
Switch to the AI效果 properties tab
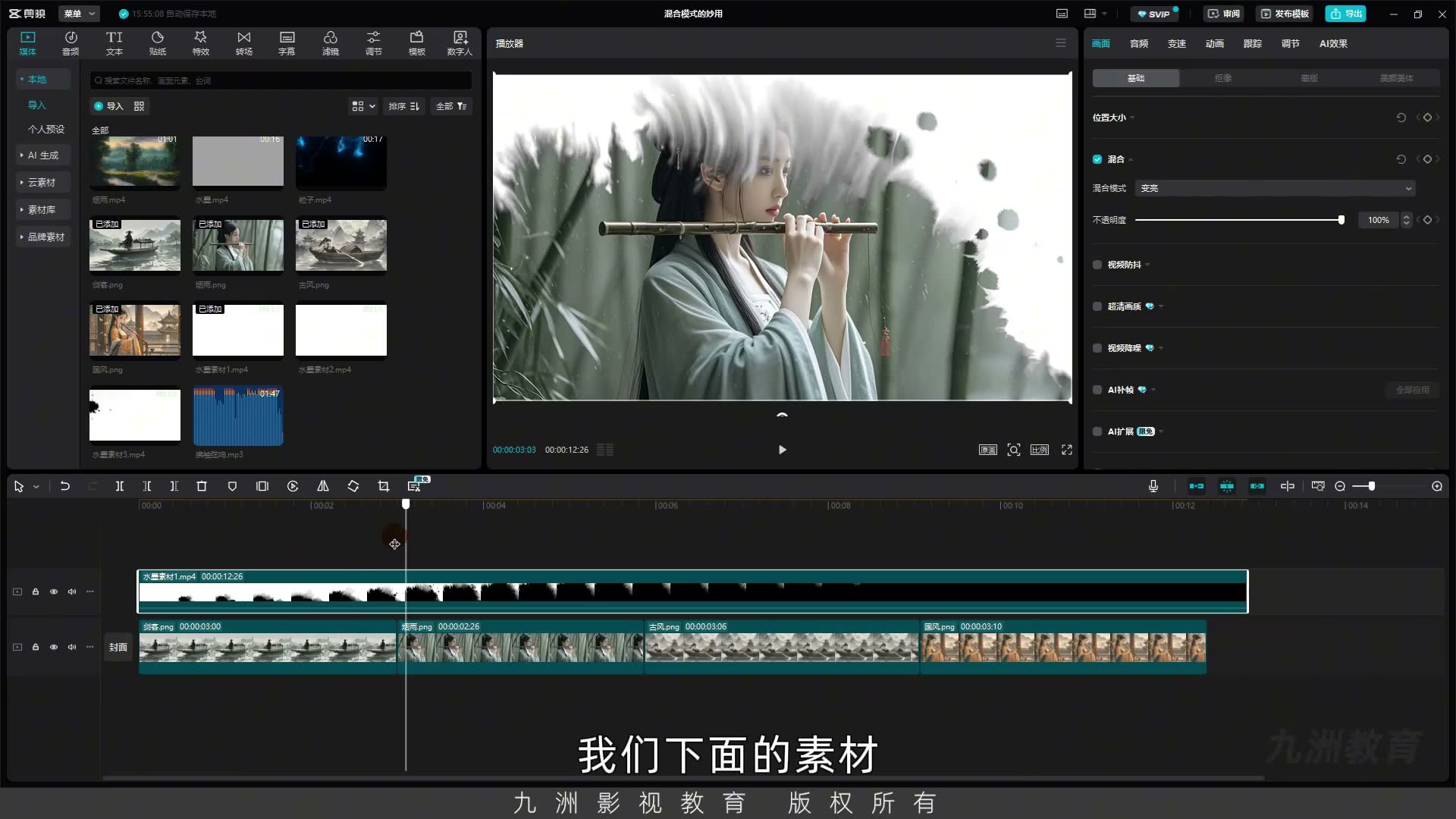[1333, 44]
